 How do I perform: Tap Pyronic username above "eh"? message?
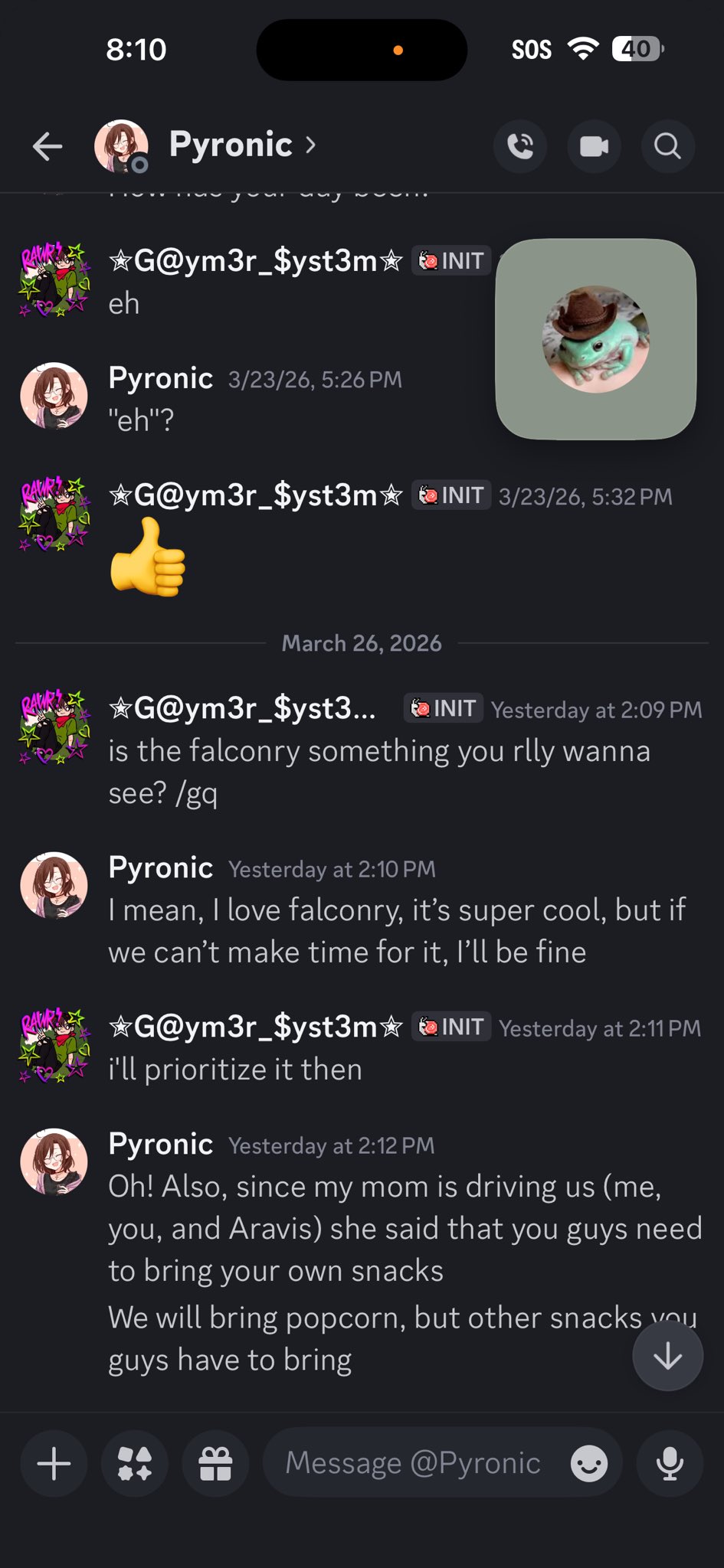[161, 378]
